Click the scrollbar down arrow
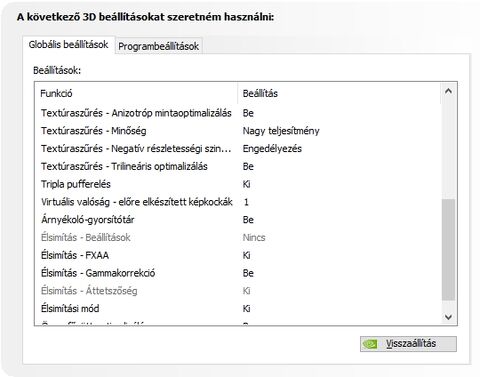The height and width of the screenshot is (377, 480). point(448,317)
